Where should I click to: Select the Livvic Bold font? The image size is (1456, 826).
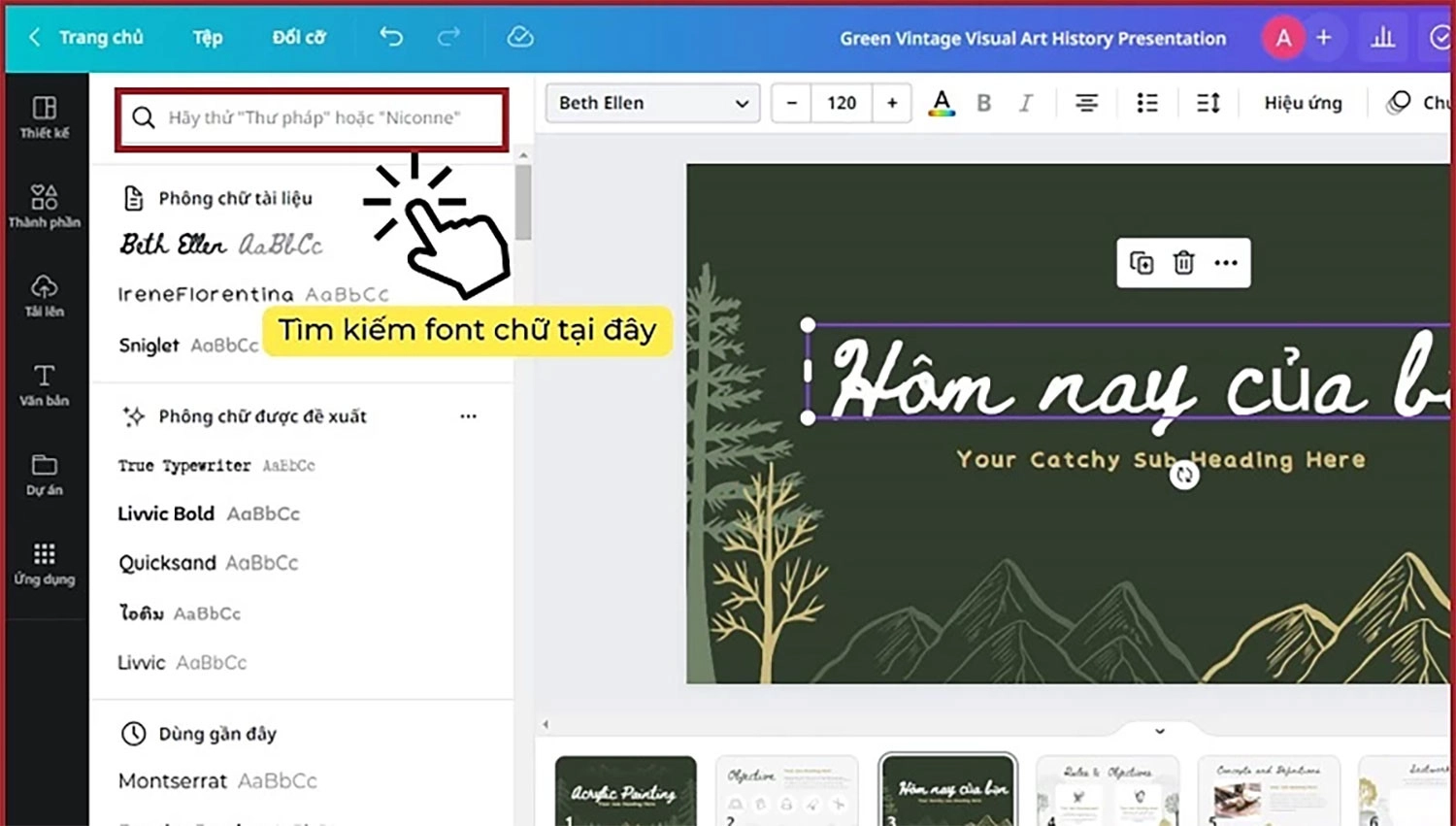pos(209,513)
